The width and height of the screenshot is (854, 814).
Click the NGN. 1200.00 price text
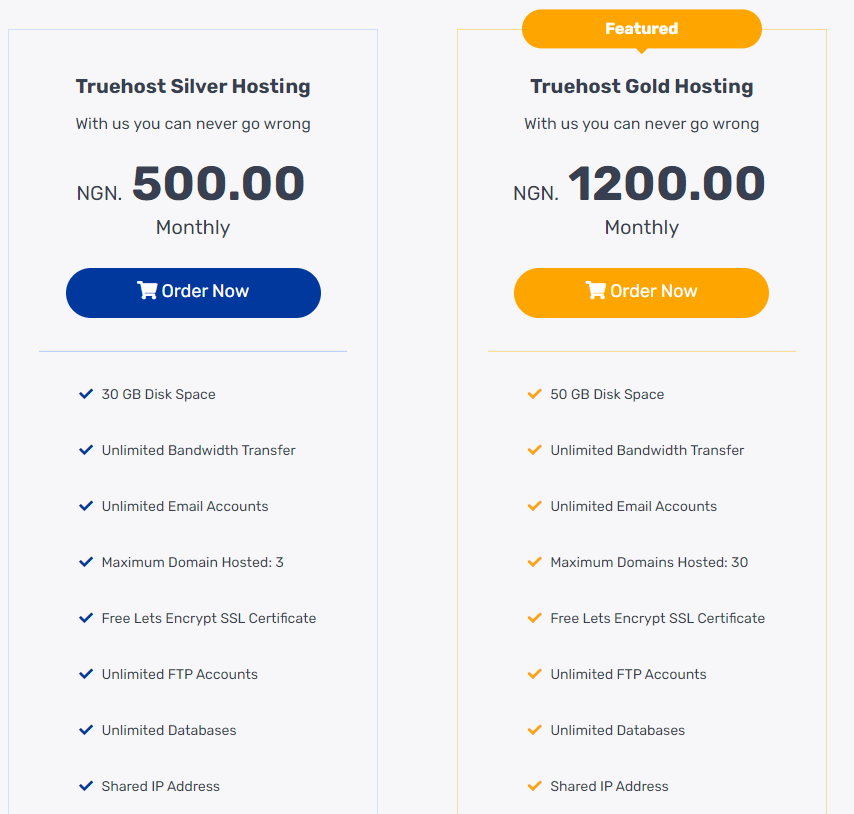[639, 184]
